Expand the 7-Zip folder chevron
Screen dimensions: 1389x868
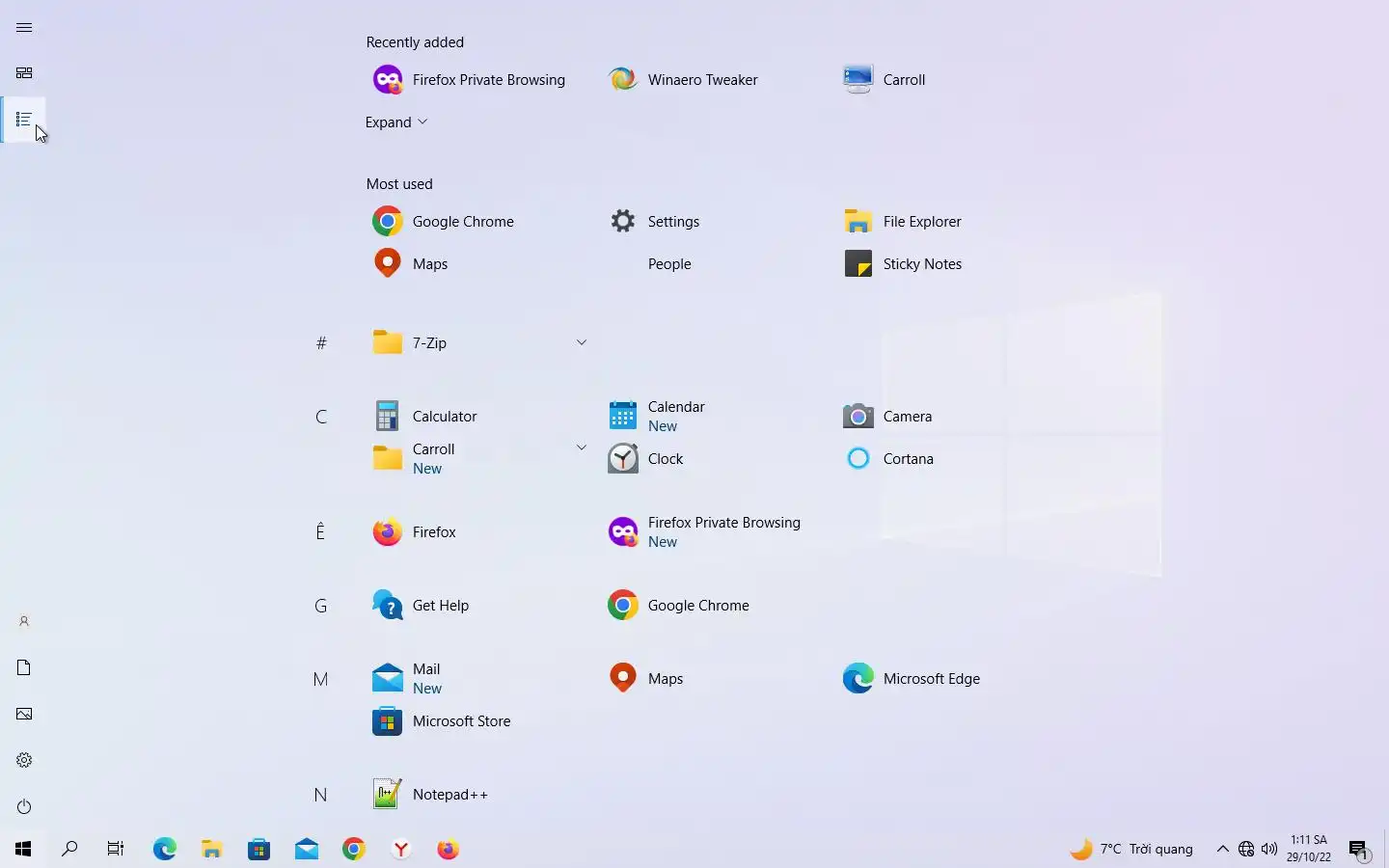tap(582, 342)
